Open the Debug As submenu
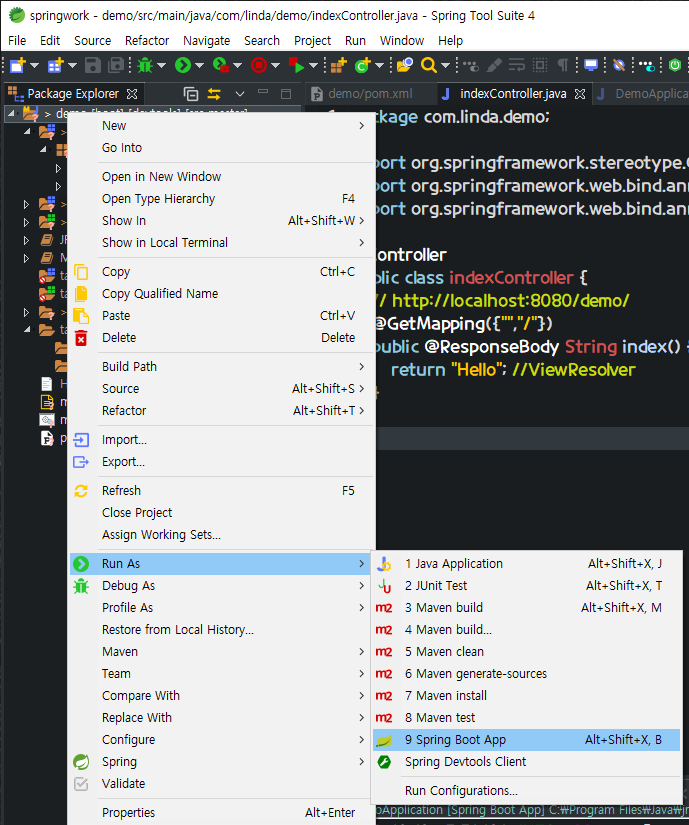 (x=221, y=586)
